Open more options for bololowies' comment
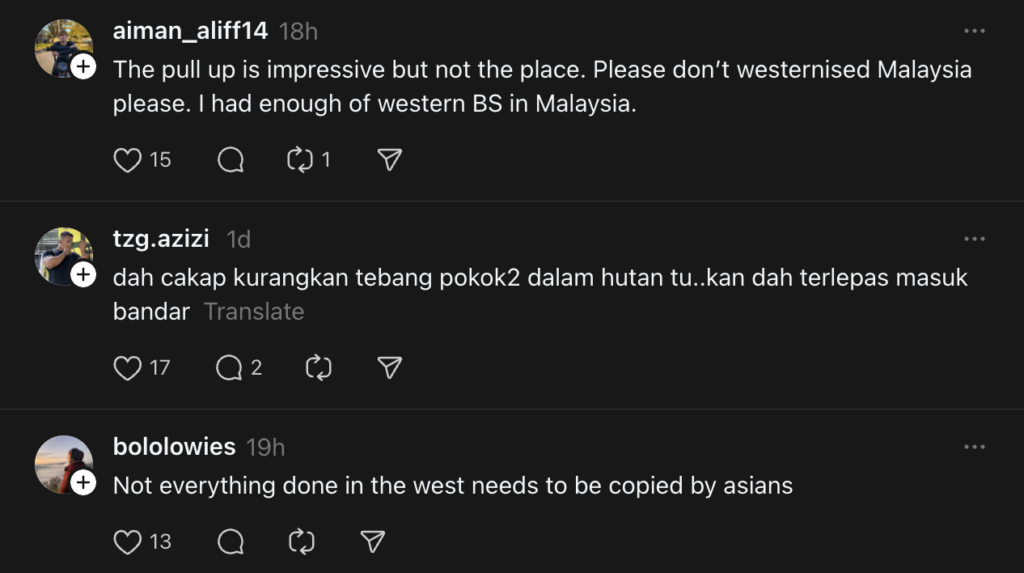The image size is (1024, 573). 974,447
